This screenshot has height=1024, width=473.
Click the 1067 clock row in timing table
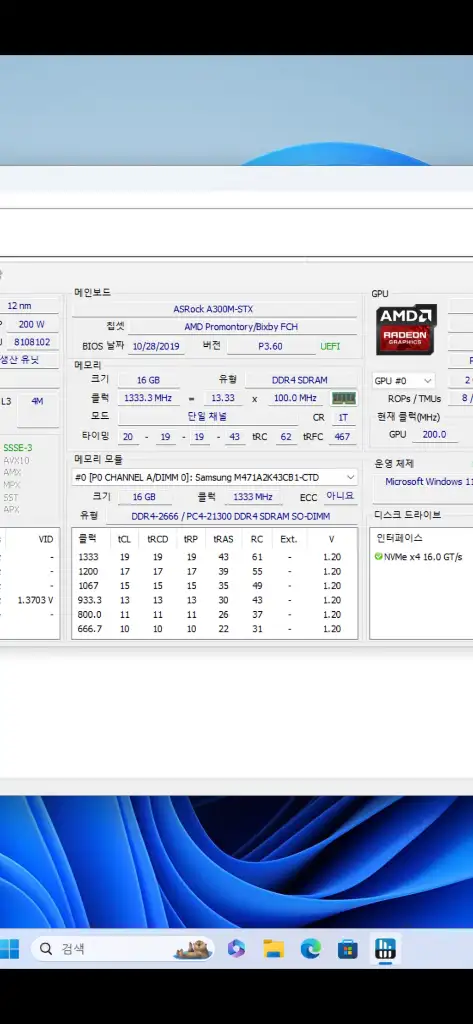pos(215,586)
